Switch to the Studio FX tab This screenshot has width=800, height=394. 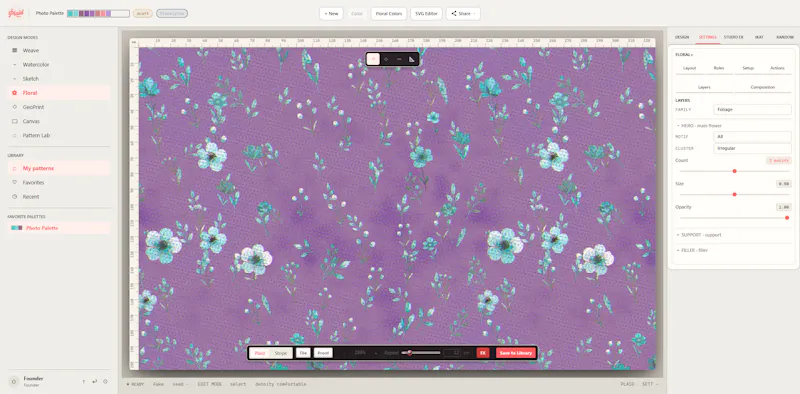734,37
